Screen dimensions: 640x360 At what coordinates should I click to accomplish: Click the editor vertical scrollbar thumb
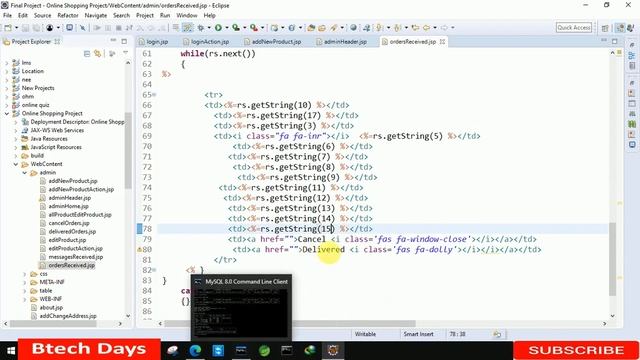(x=612, y=260)
